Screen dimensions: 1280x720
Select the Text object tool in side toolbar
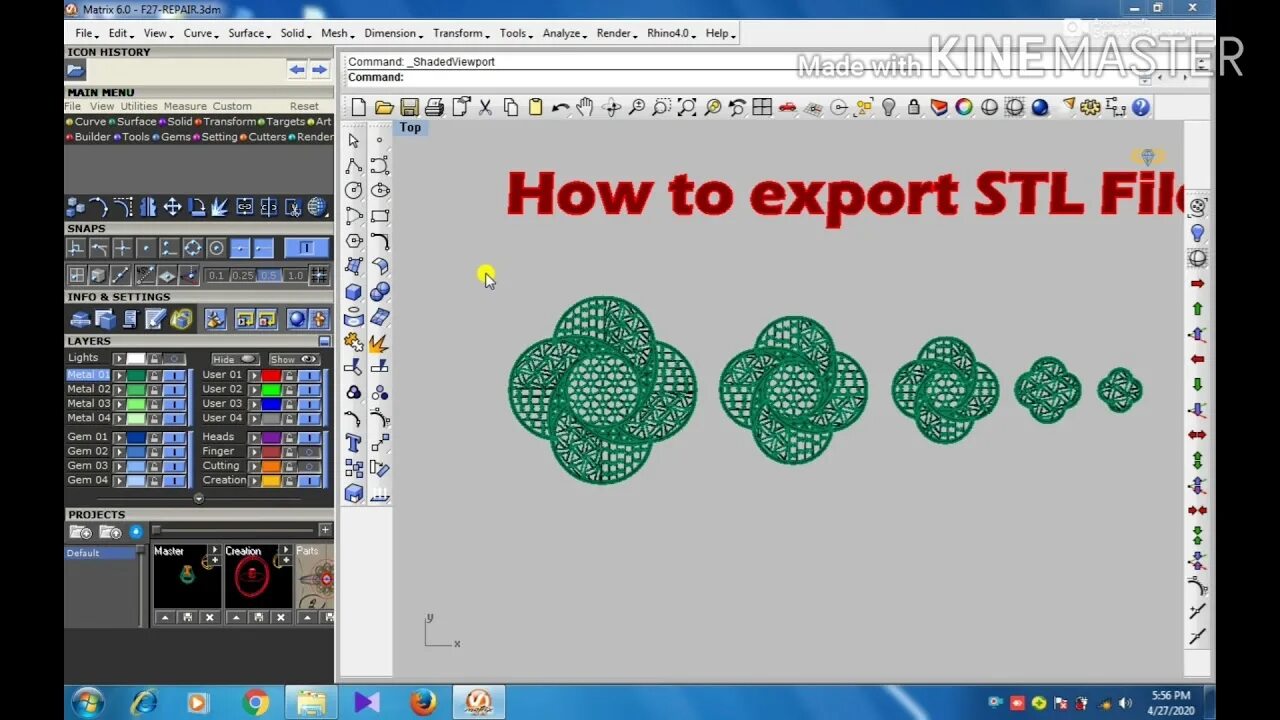pos(354,443)
